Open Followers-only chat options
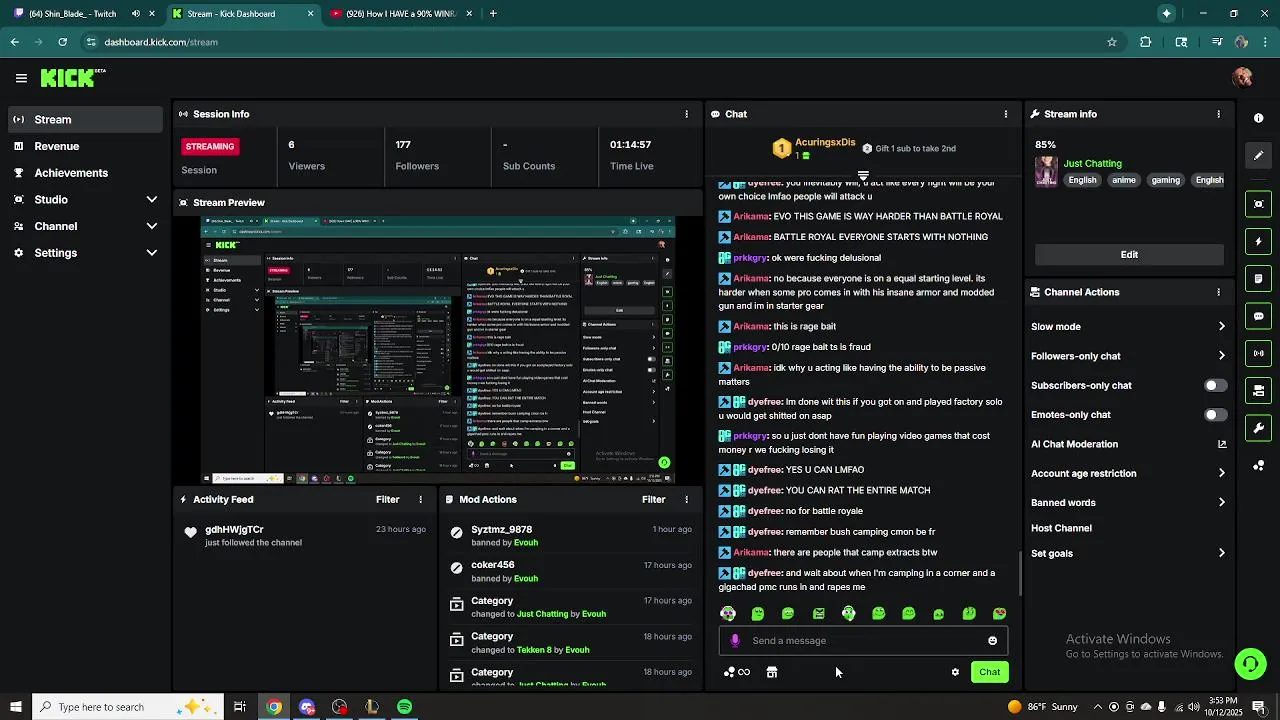The image size is (1280, 720). (x=1128, y=356)
